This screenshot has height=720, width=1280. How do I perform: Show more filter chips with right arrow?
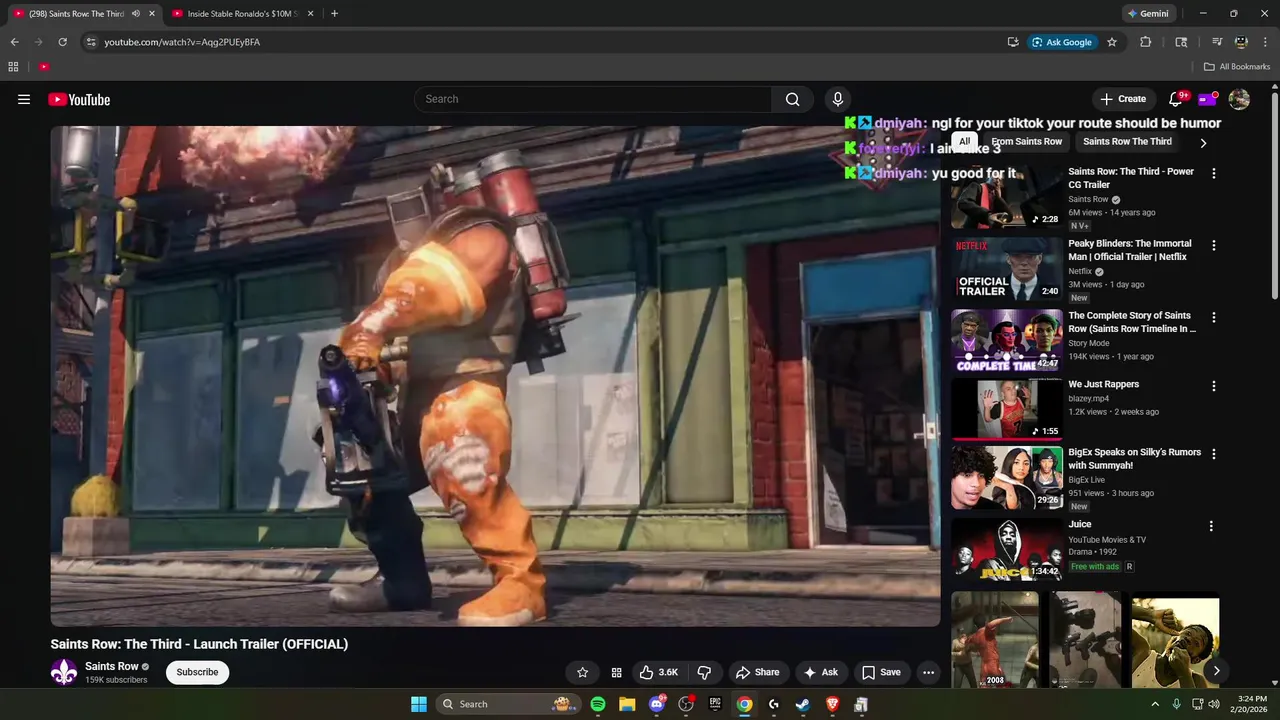(x=1203, y=143)
